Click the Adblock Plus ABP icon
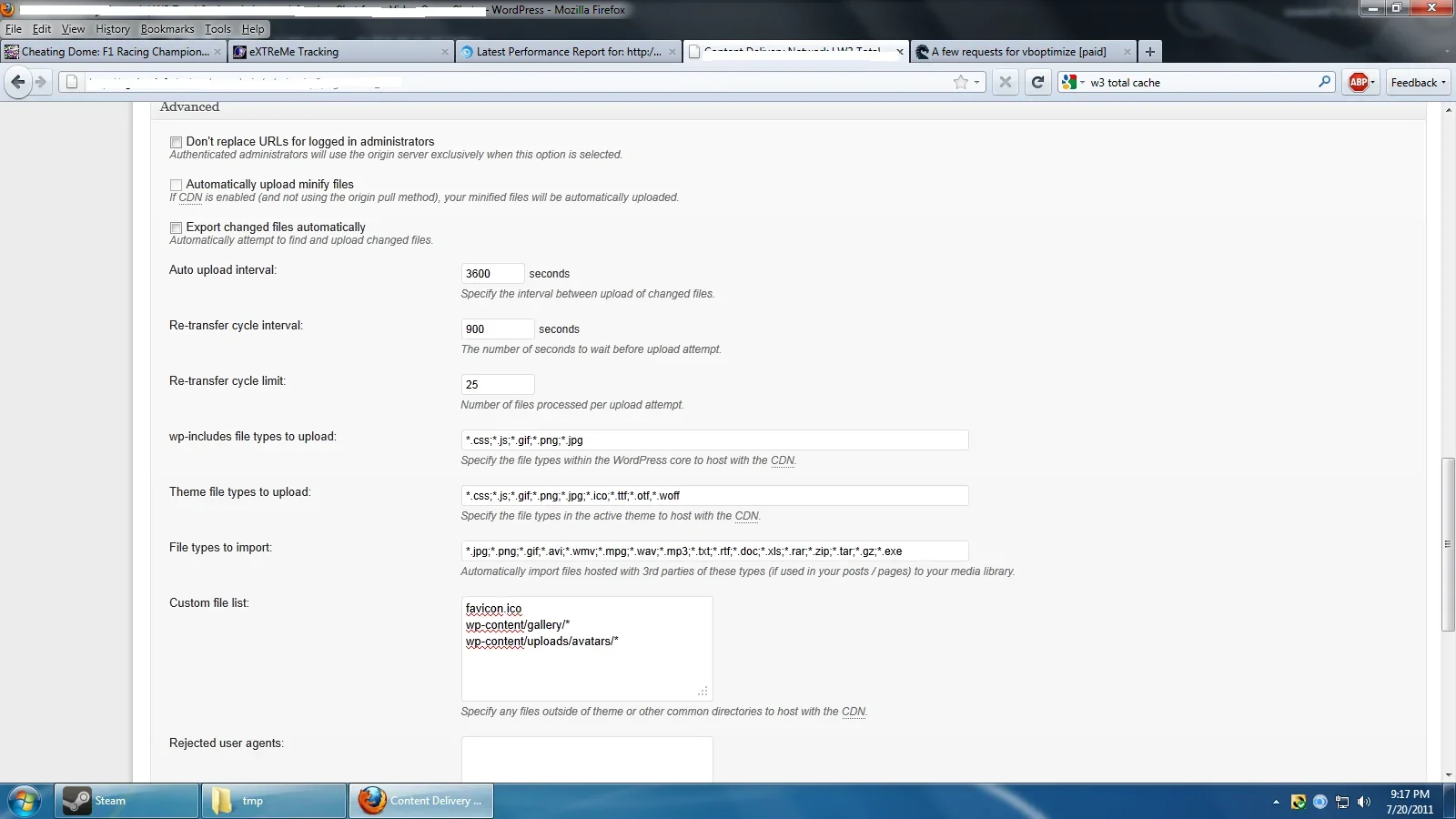1456x819 pixels. pos(1358,82)
